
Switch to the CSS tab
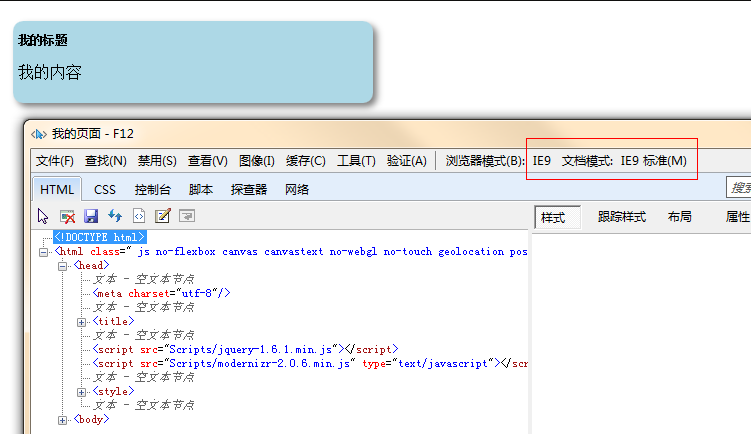tap(105, 189)
